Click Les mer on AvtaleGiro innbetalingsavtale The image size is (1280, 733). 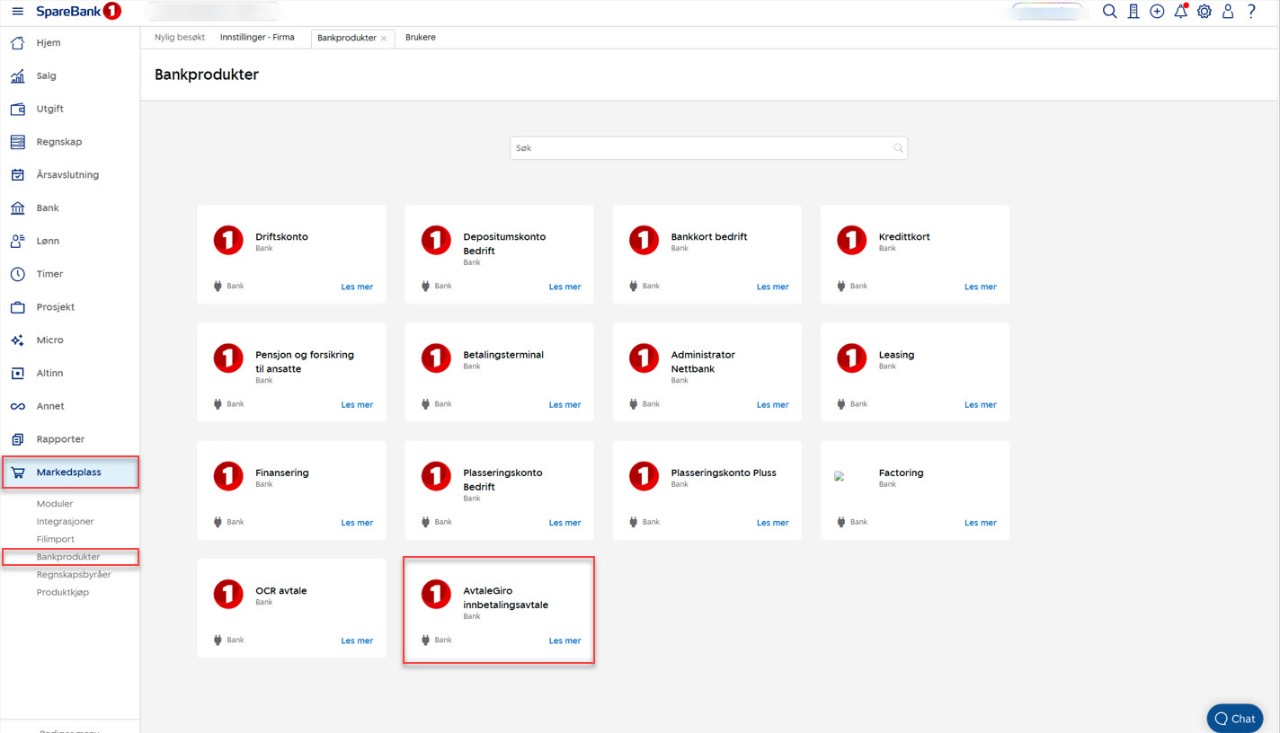565,641
